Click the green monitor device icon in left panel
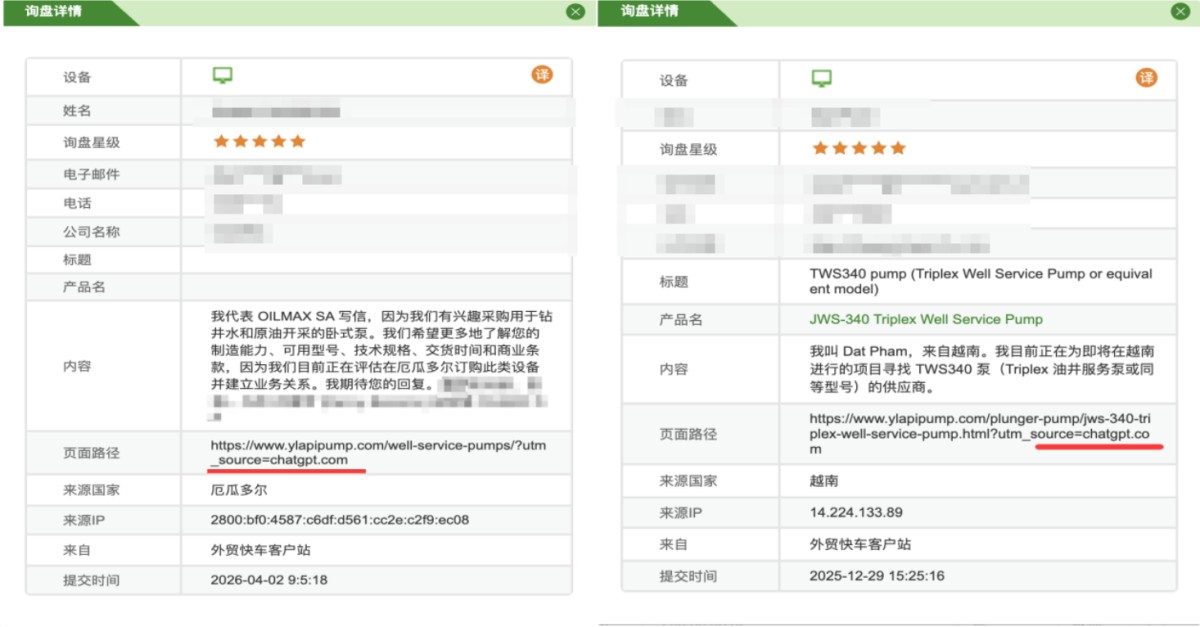 pos(222,76)
